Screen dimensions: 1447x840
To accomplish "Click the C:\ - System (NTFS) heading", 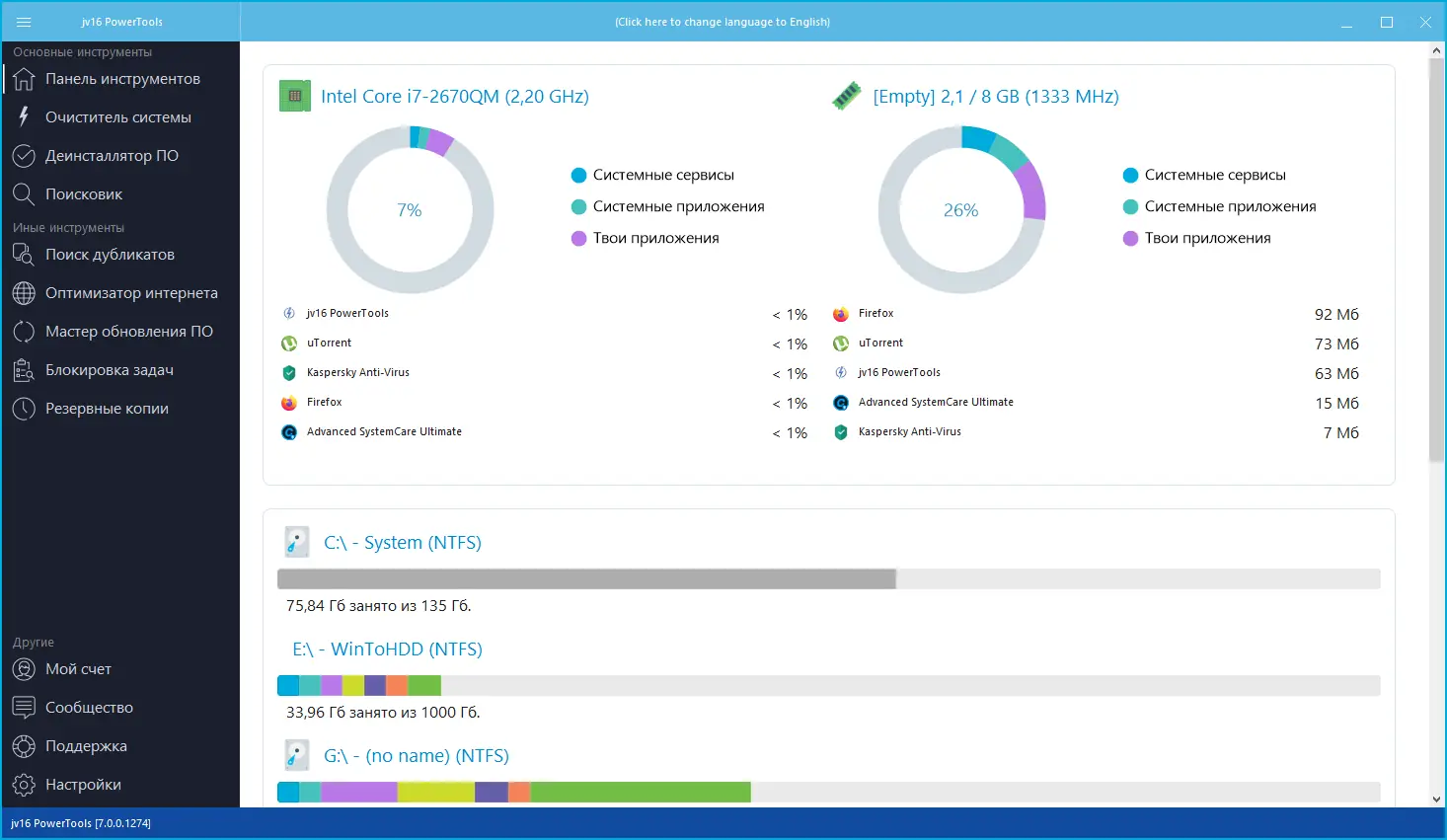I will [403, 543].
